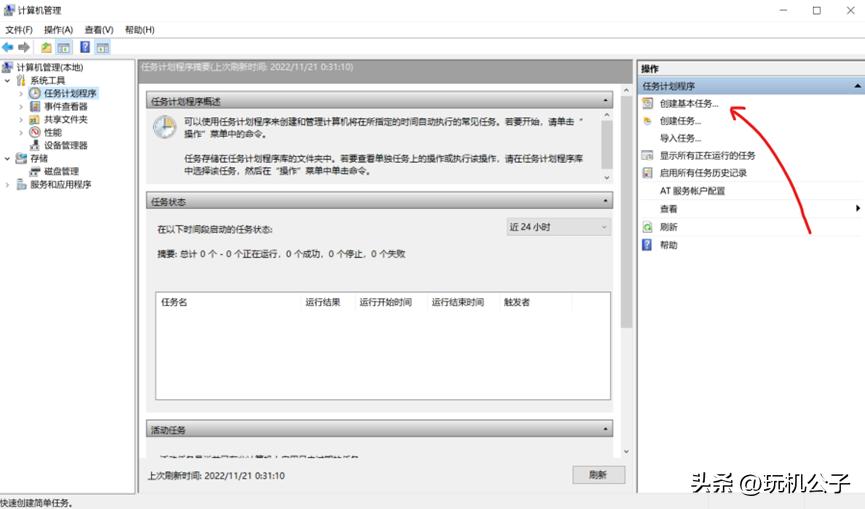Open the 查看(V) menu

[99, 30]
